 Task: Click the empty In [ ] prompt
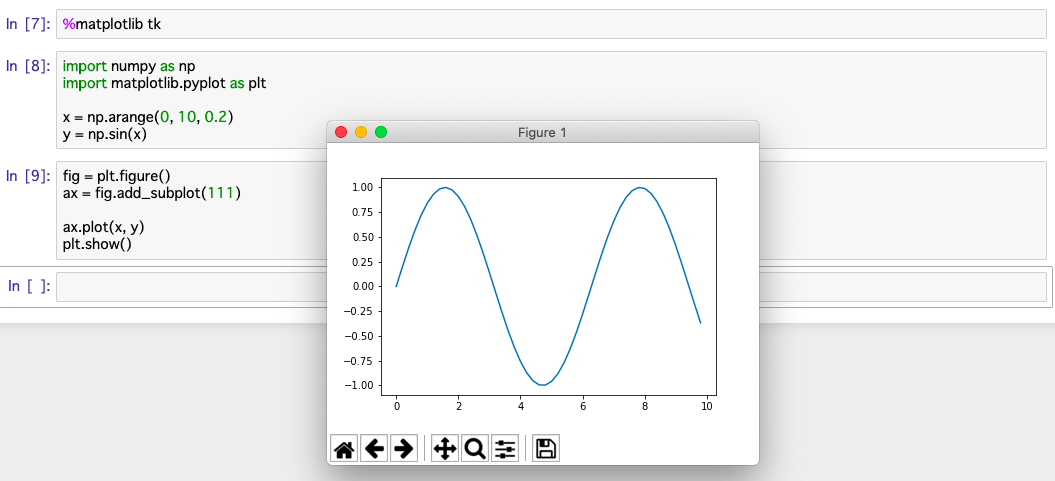tap(28, 287)
